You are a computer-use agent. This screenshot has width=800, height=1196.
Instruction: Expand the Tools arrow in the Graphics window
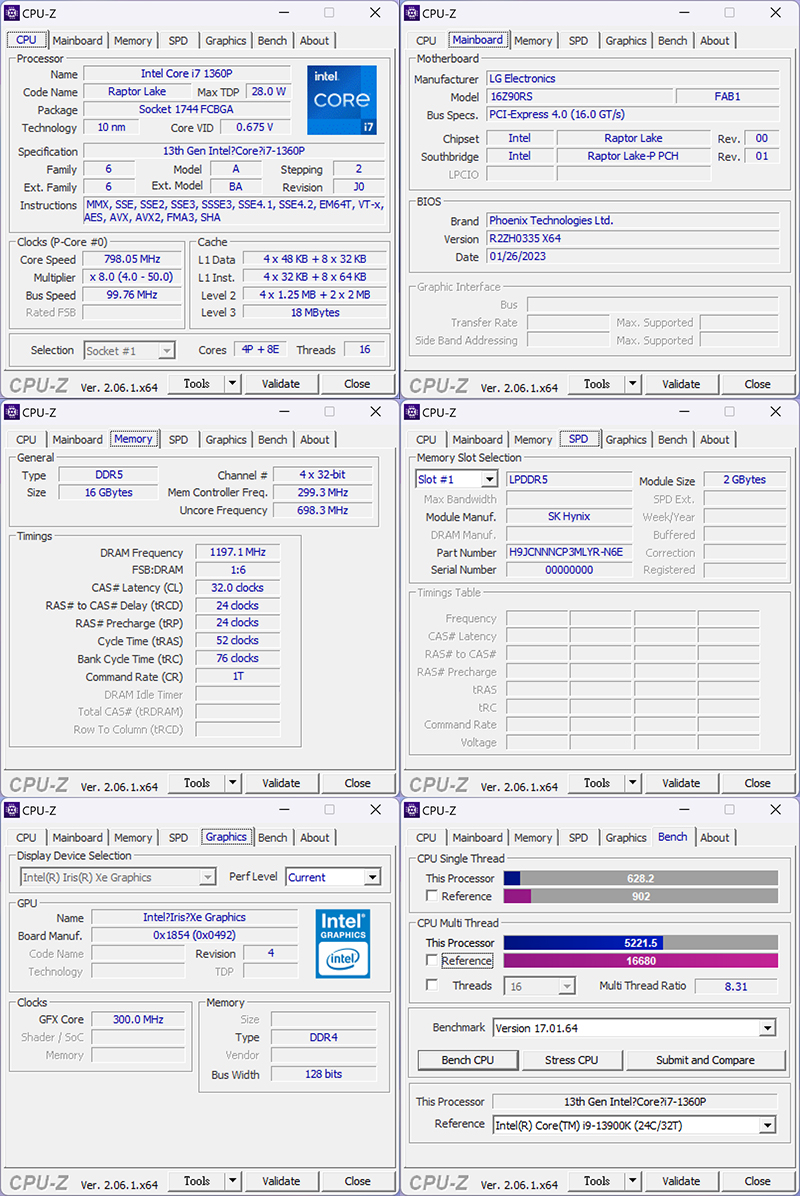(233, 1181)
